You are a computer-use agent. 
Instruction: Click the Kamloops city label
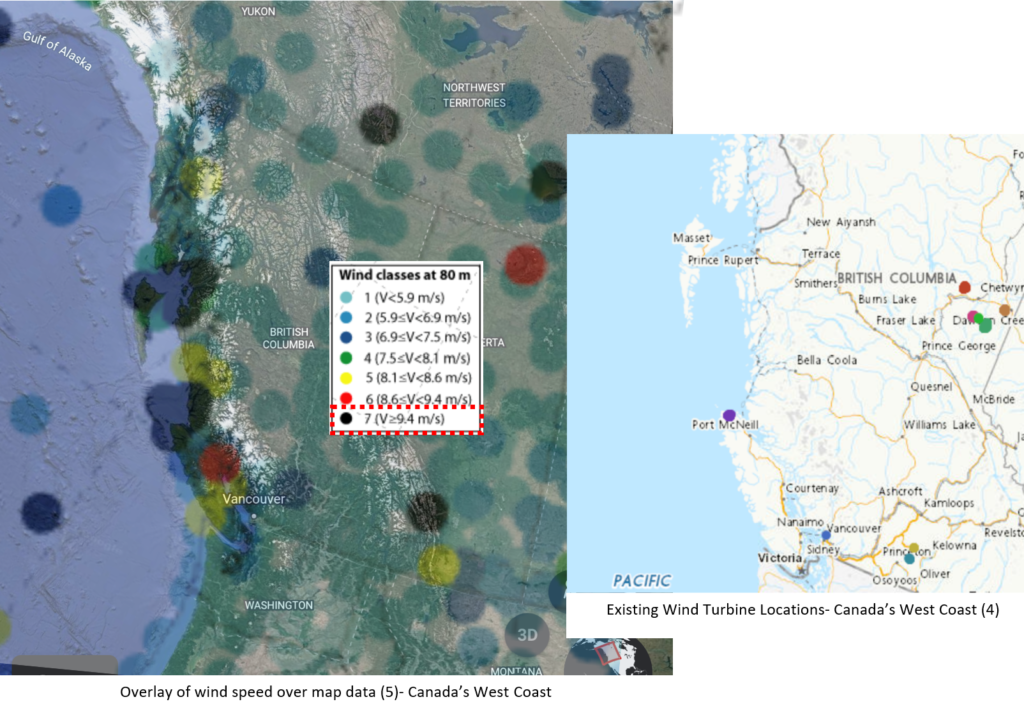click(948, 502)
